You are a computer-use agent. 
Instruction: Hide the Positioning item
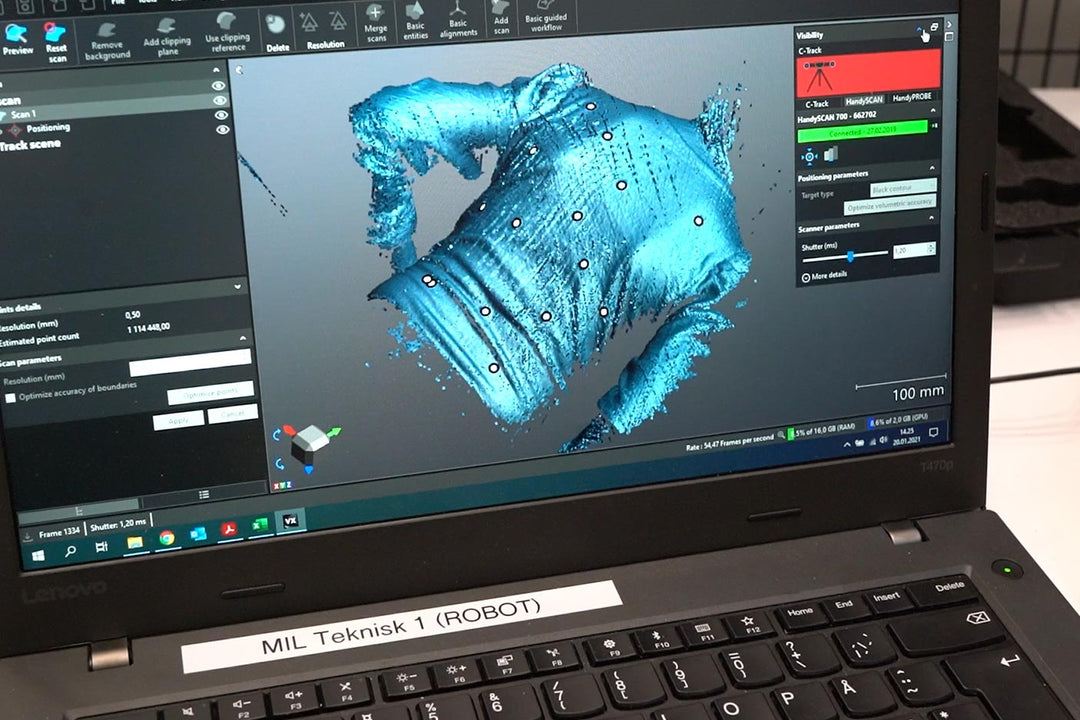coord(222,129)
